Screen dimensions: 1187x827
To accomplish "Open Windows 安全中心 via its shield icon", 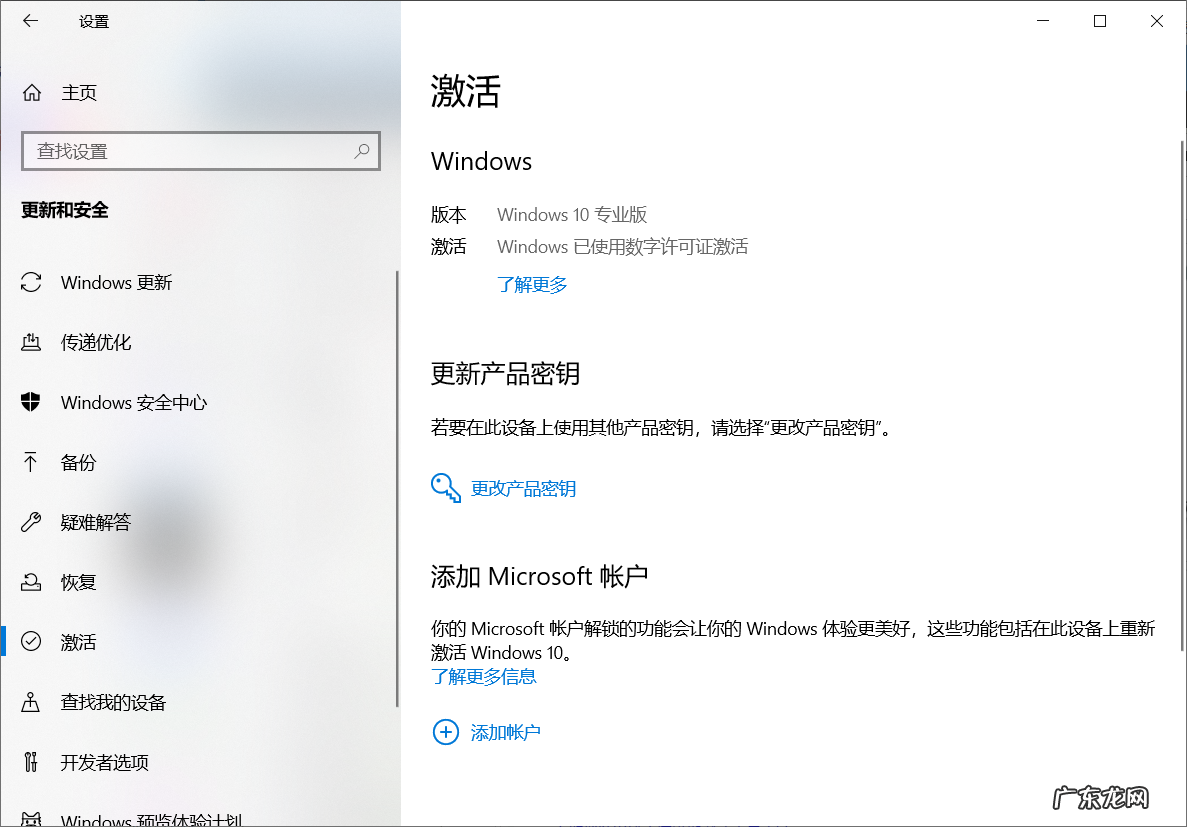I will pos(30,402).
